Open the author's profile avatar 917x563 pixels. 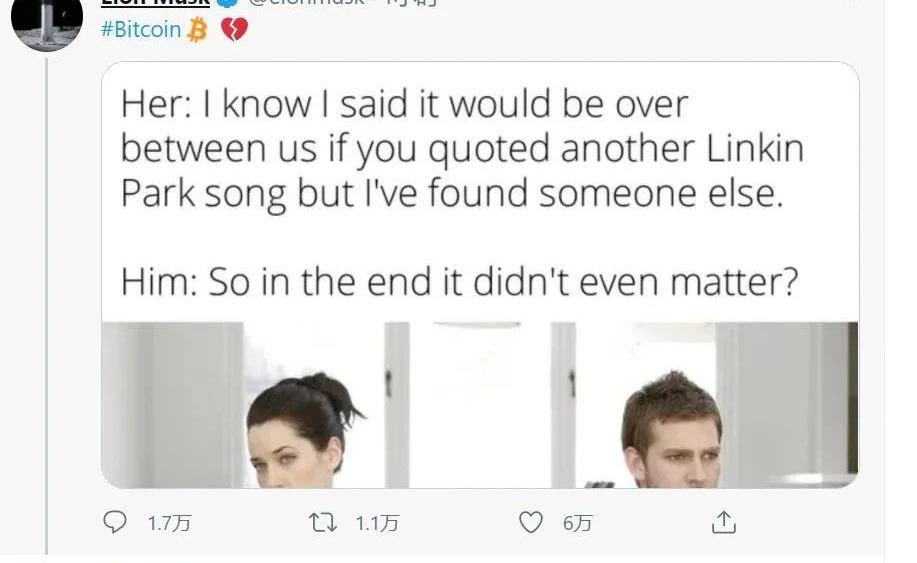(46, 22)
